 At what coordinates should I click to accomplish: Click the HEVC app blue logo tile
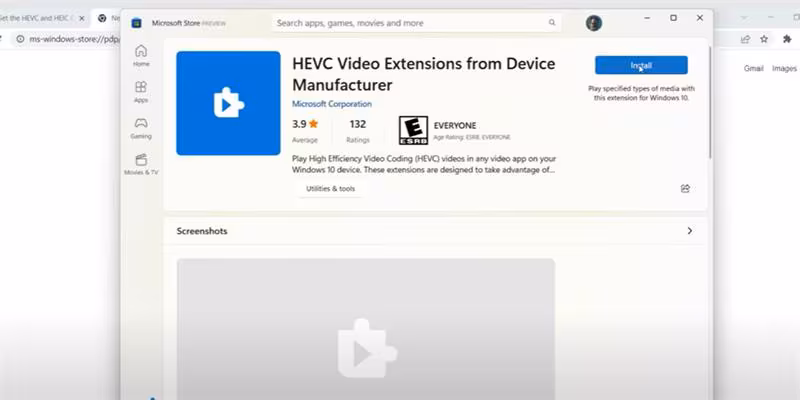228,103
